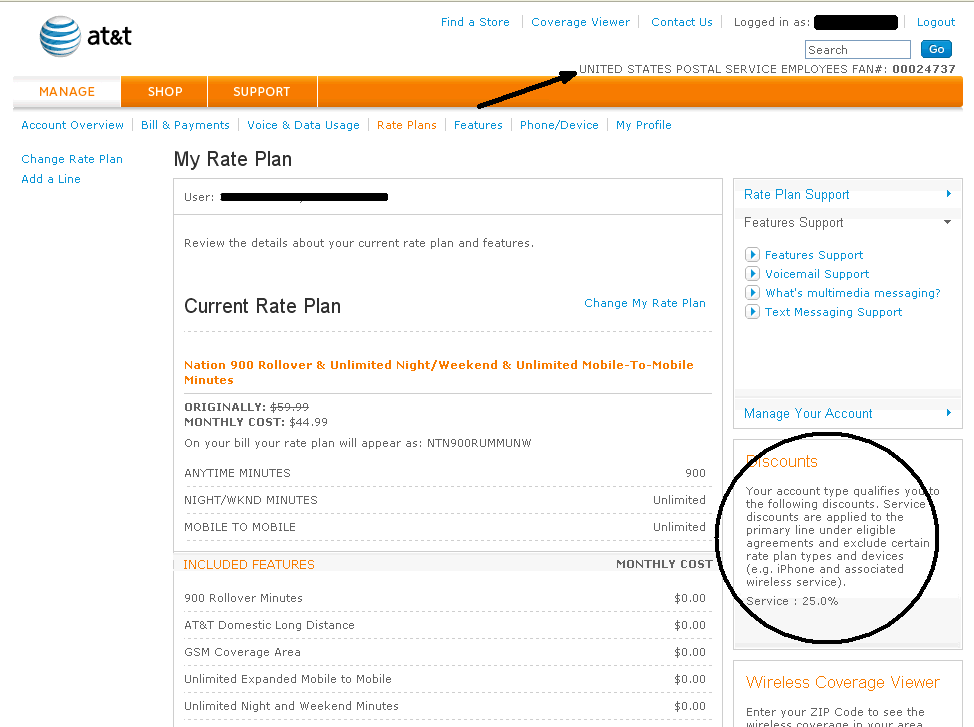This screenshot has height=727, width=974.
Task: Open the MANAGE tab
Action: [67, 92]
